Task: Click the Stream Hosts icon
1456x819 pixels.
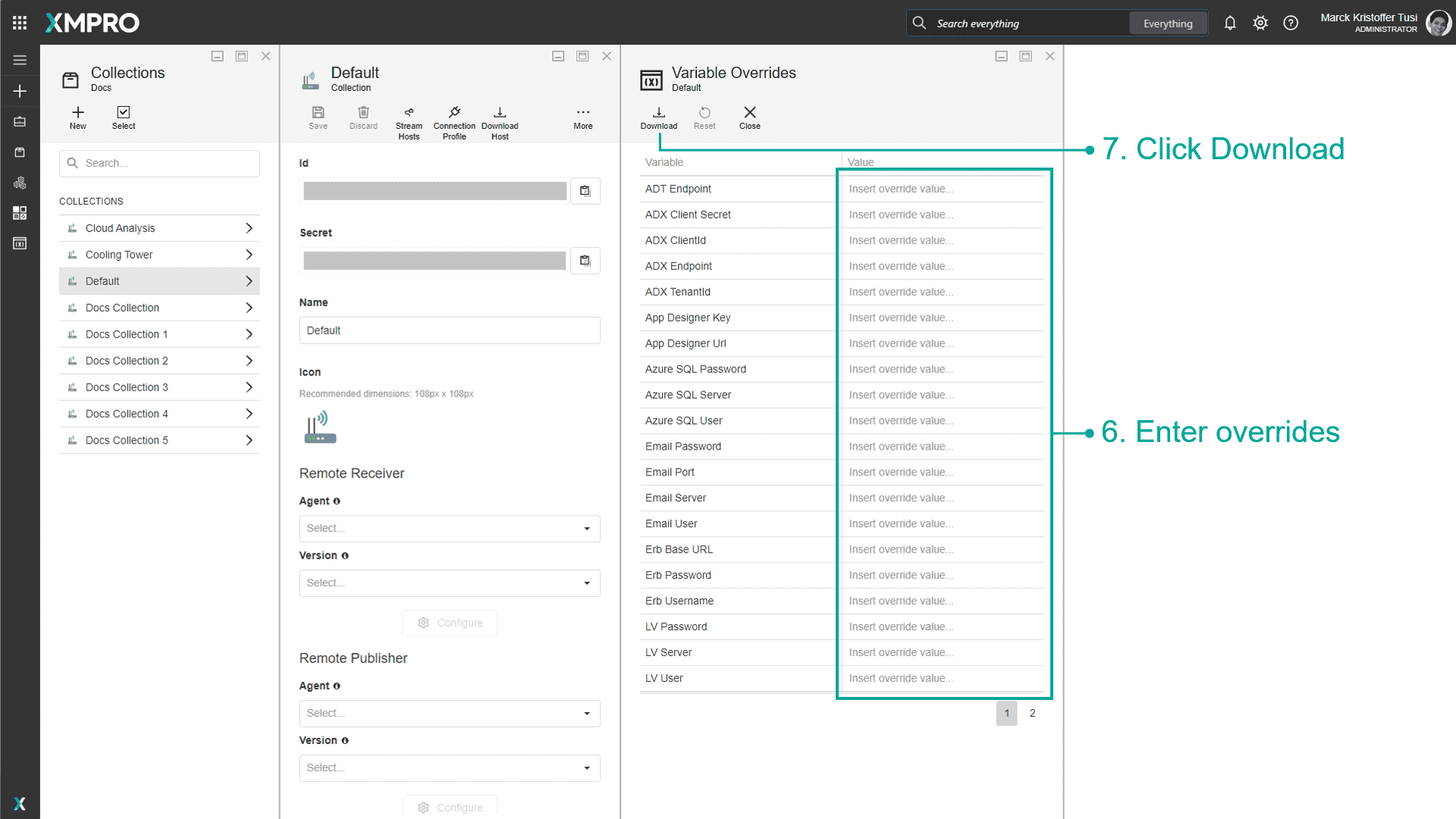Action: click(x=409, y=113)
